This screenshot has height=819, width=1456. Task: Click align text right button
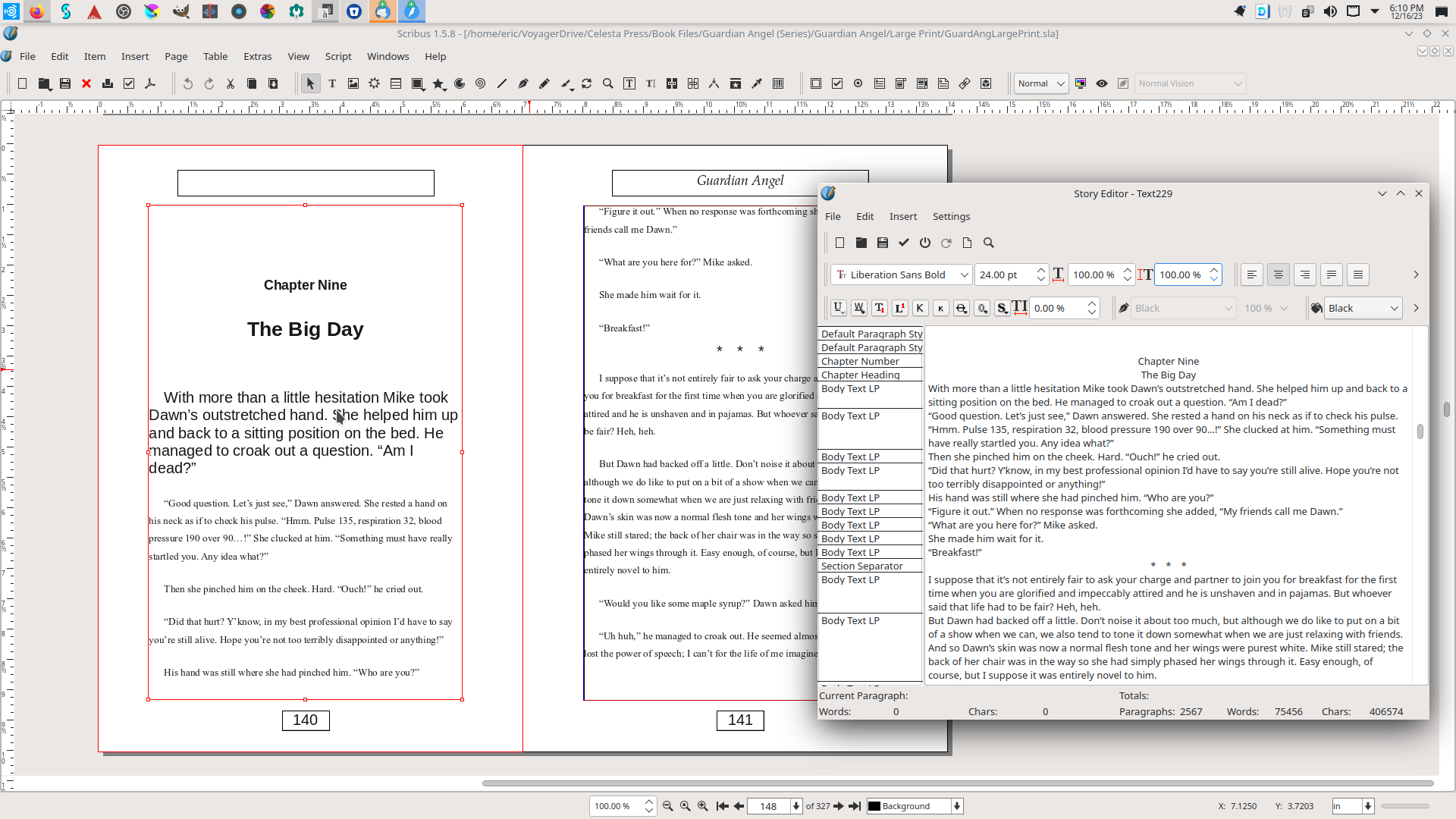[1304, 275]
